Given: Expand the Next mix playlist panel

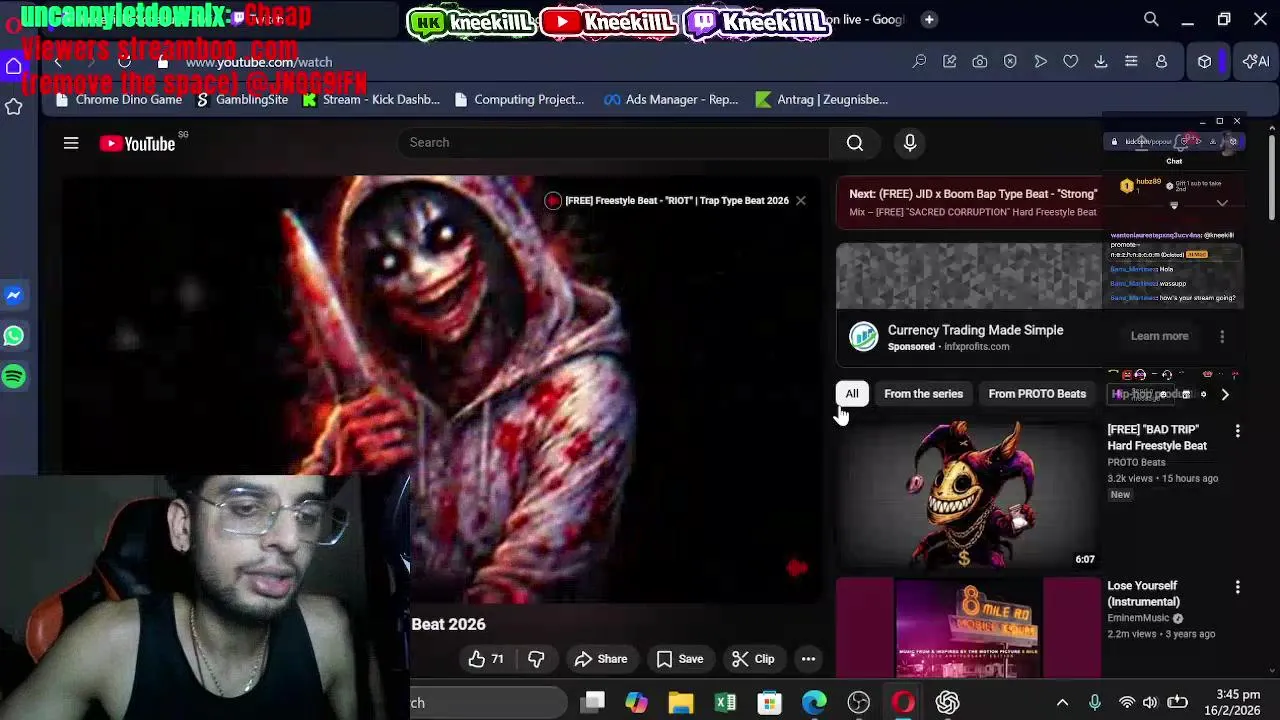Looking at the screenshot, I should [1222, 203].
